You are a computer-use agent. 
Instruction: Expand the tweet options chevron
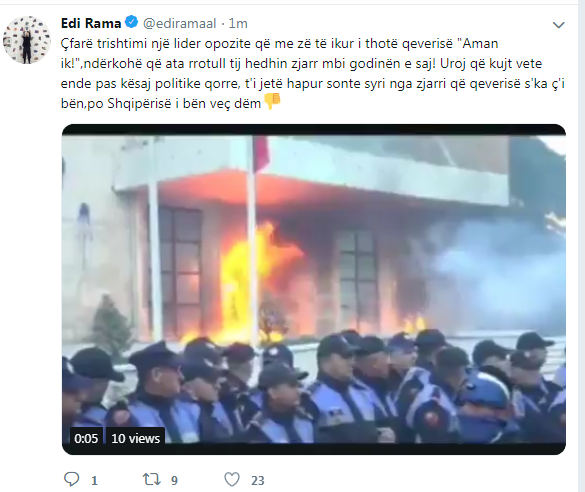click(559, 25)
